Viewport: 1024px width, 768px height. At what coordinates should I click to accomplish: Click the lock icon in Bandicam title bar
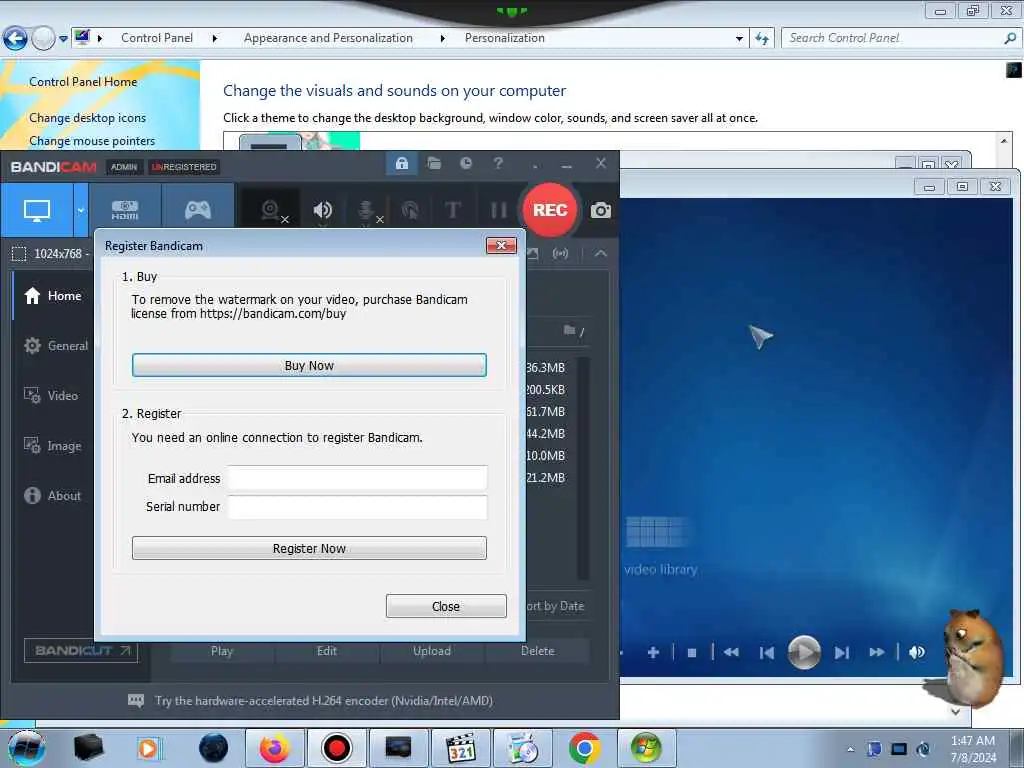[x=402, y=163]
